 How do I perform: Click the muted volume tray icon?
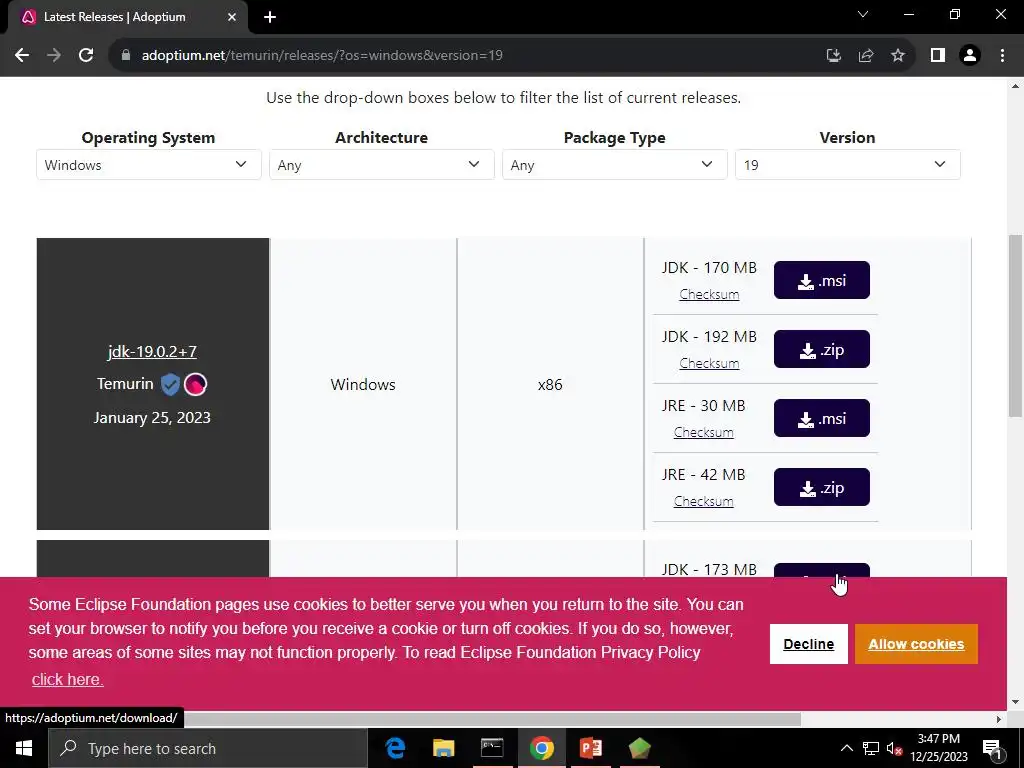coord(895,748)
